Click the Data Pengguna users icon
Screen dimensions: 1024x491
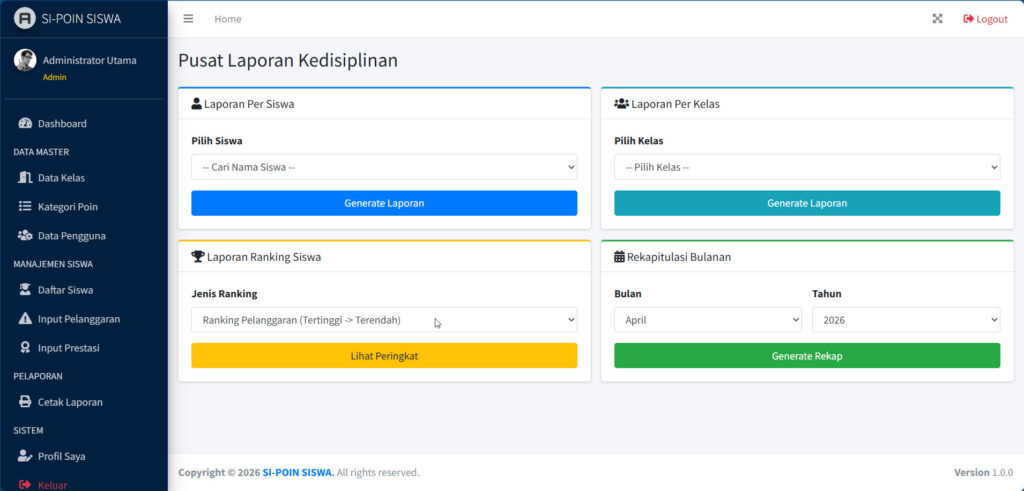(x=26, y=236)
